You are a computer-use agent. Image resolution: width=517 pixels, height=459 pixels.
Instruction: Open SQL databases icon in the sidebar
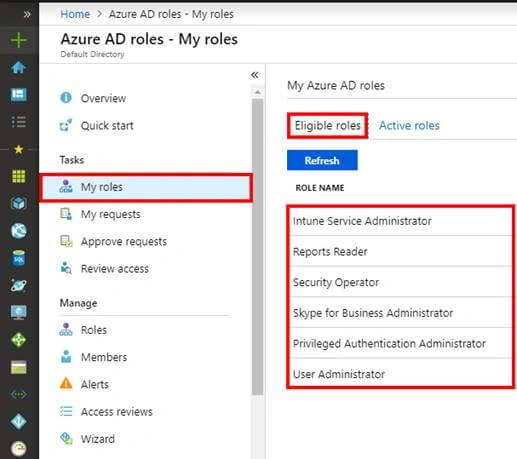tap(19, 258)
